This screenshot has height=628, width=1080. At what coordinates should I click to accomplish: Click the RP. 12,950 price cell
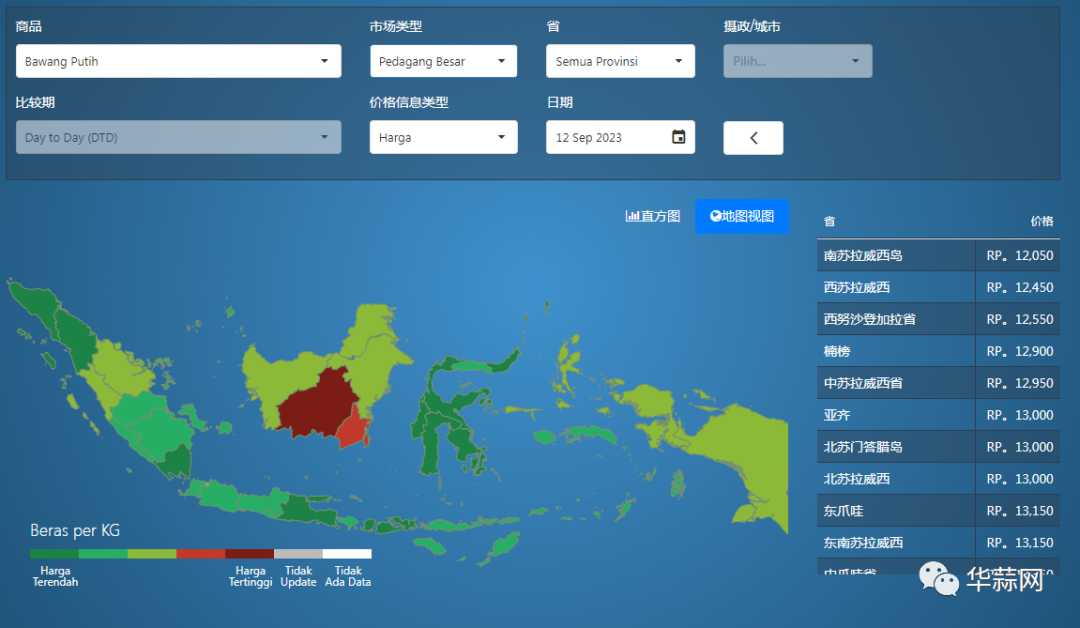1019,383
